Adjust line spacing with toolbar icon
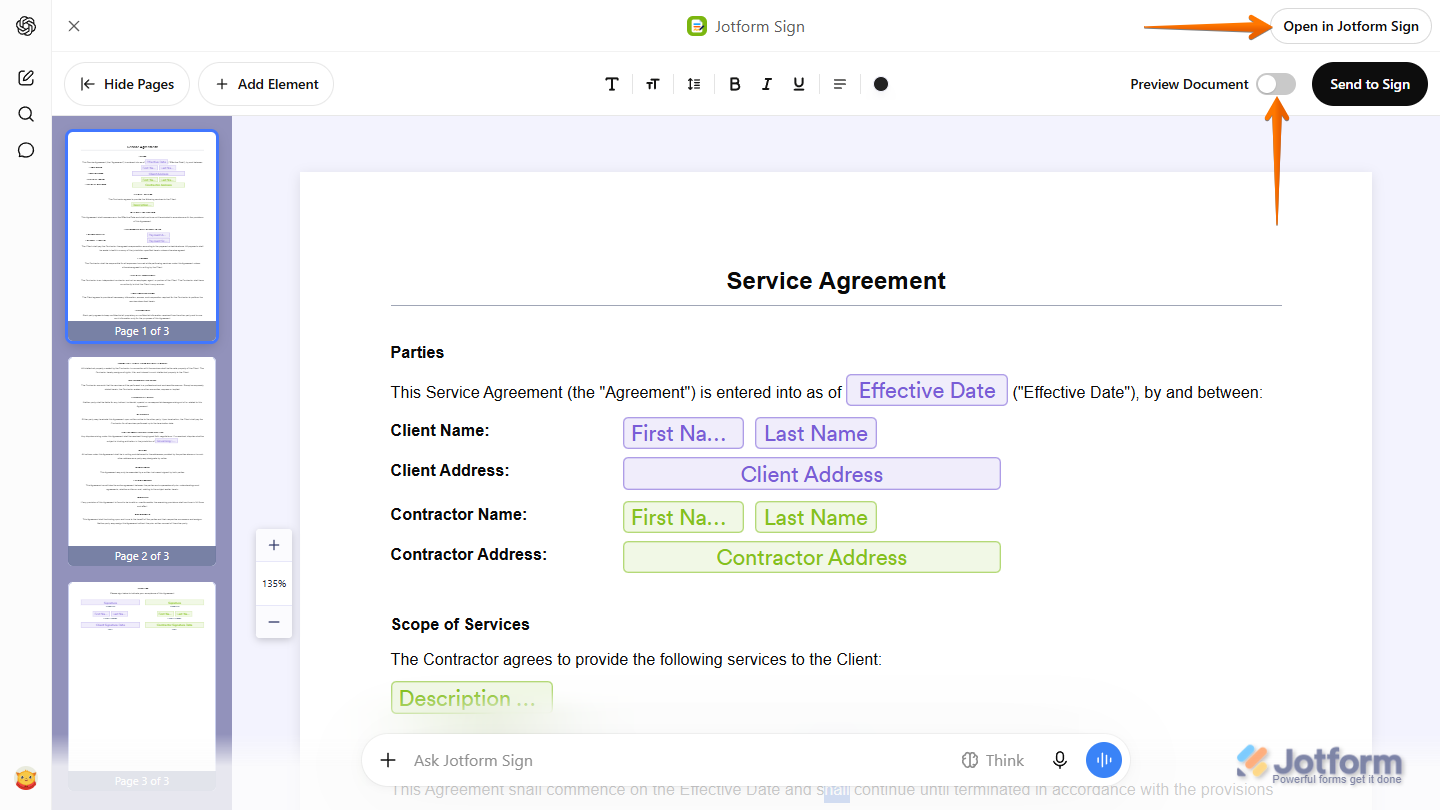Image resolution: width=1440 pixels, height=810 pixels. coord(694,84)
